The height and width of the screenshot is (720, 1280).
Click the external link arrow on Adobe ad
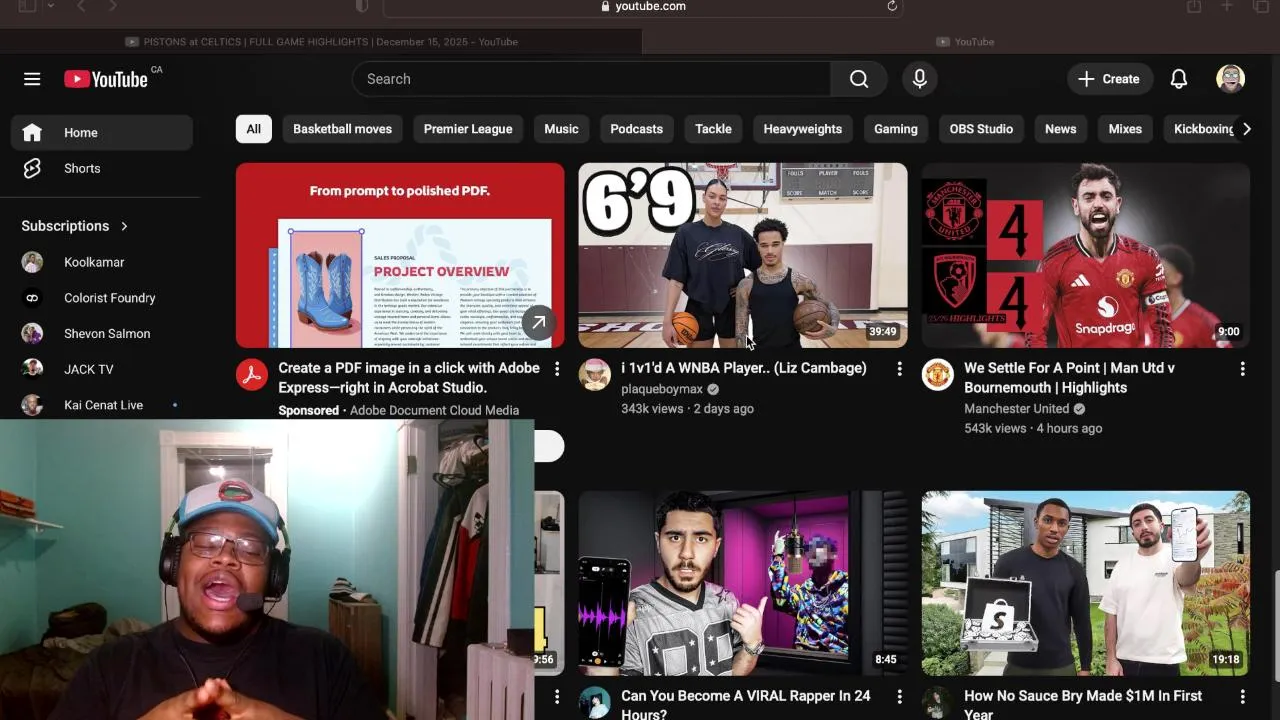[538, 322]
